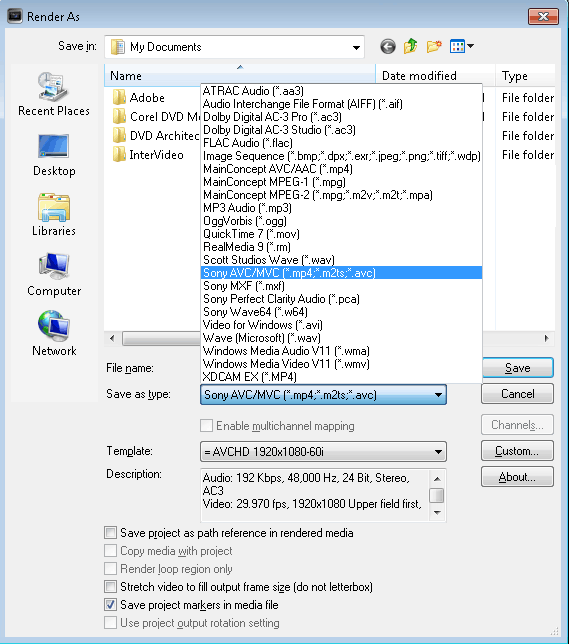Go back using the round back arrow icon
Screen dimensions: 569x644
coord(388,46)
